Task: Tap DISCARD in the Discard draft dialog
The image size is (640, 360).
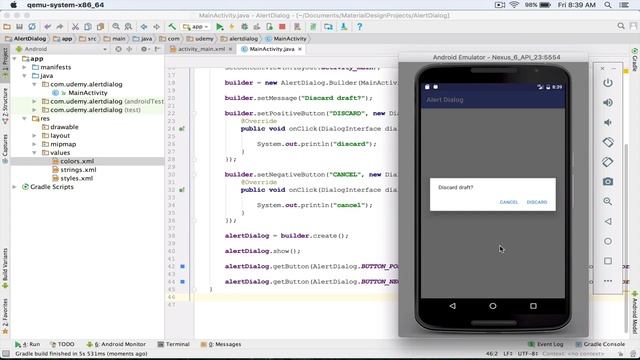Action: click(537, 202)
